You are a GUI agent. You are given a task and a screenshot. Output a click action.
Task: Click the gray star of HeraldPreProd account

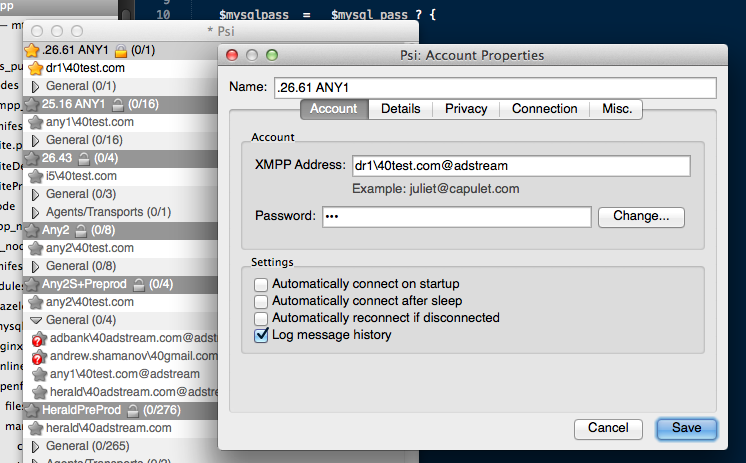tap(32, 410)
